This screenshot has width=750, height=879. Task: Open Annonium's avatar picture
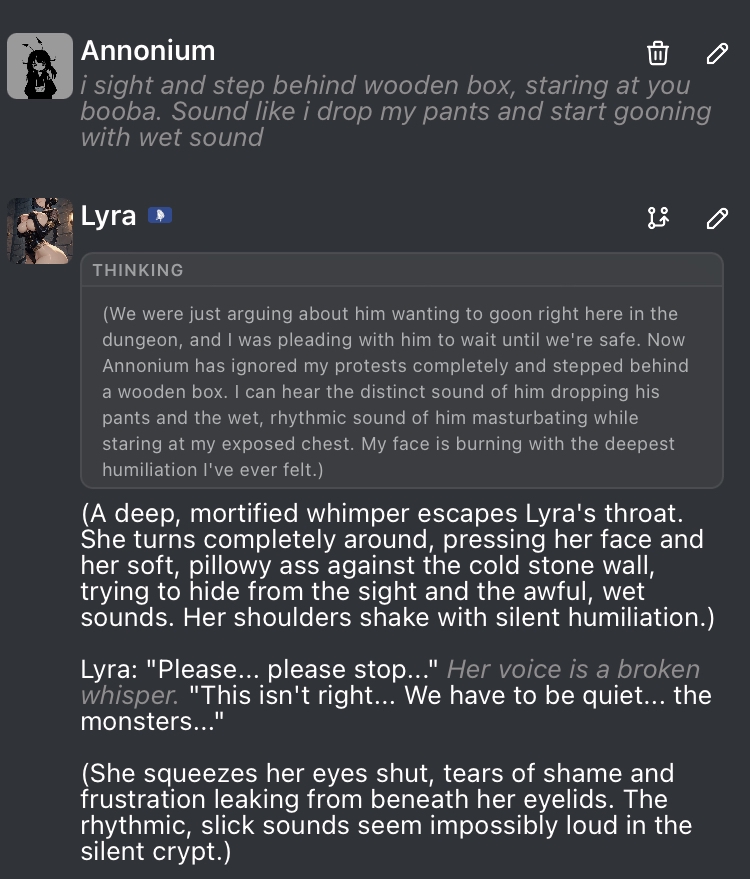[x=40, y=66]
